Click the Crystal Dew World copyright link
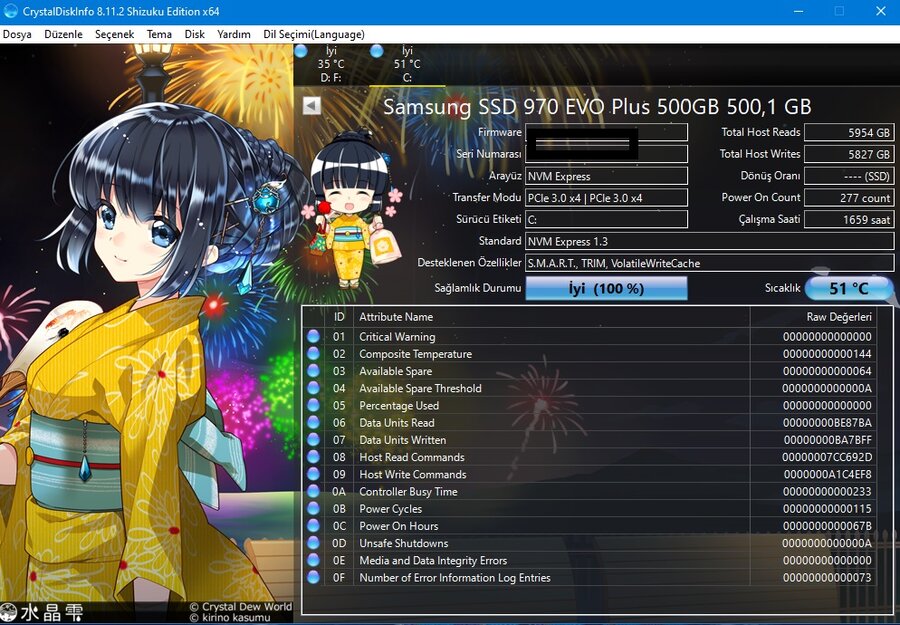The image size is (900, 625). [x=240, y=607]
